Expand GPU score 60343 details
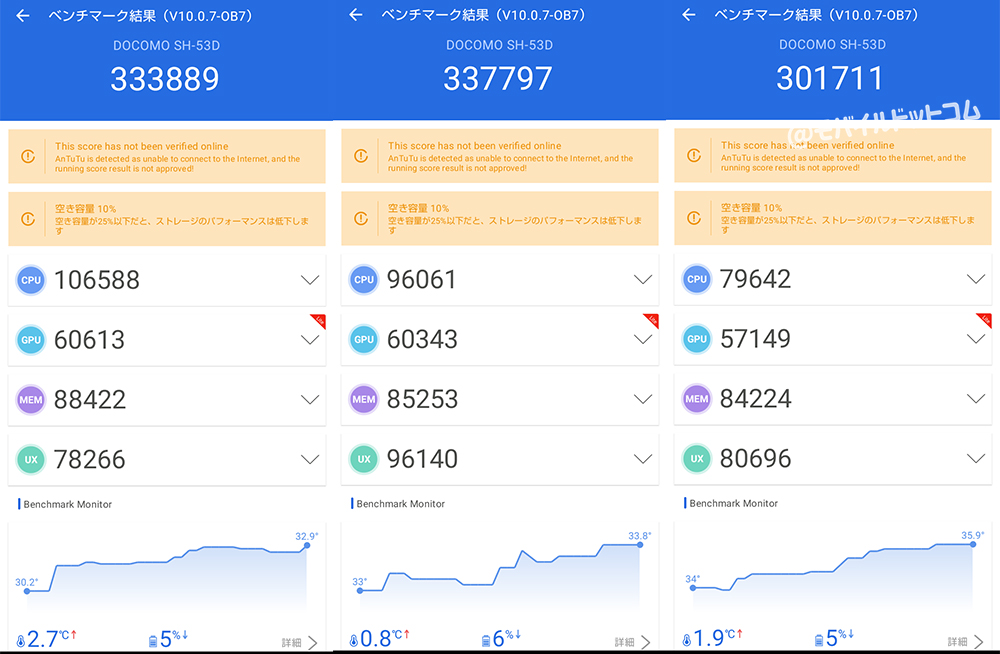The width and height of the screenshot is (1000, 654). [x=643, y=339]
